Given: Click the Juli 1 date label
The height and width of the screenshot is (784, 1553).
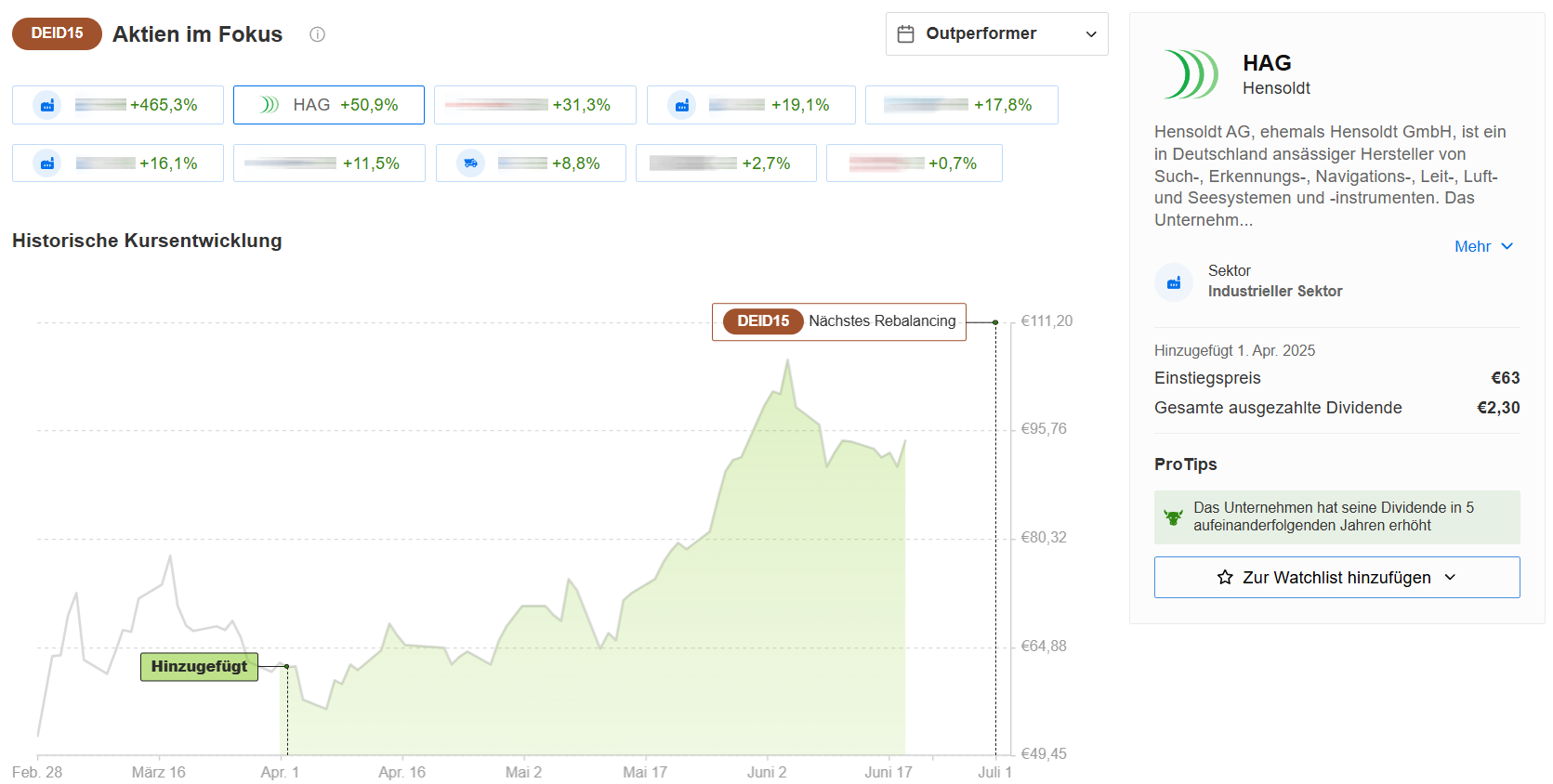Looking at the screenshot, I should tap(994, 773).
